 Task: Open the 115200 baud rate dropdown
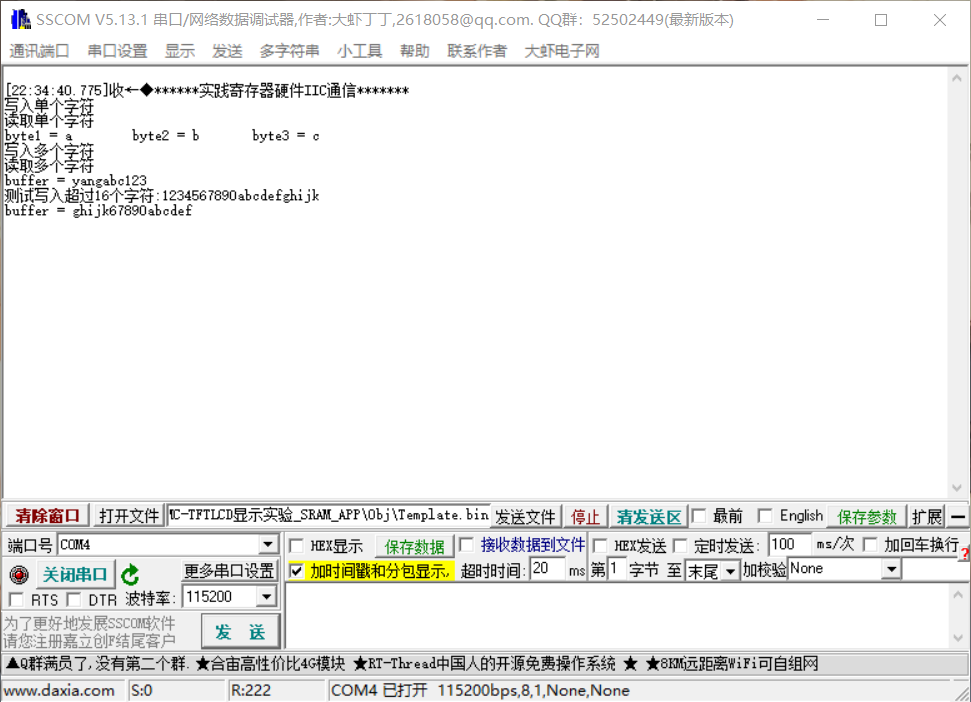pos(267,597)
